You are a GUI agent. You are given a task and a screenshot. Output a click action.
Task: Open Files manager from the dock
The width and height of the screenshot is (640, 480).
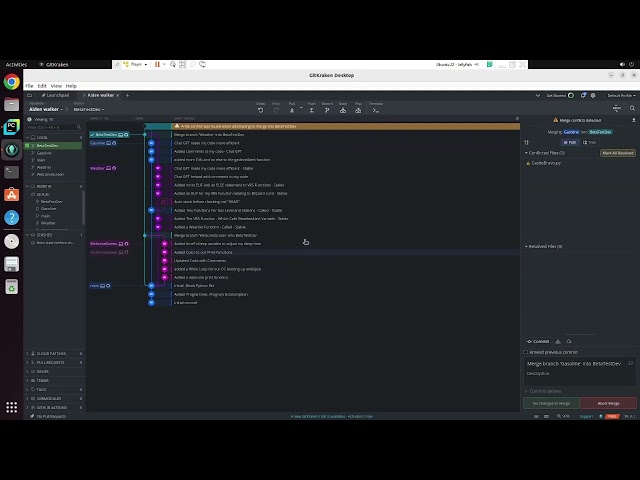(x=11, y=104)
